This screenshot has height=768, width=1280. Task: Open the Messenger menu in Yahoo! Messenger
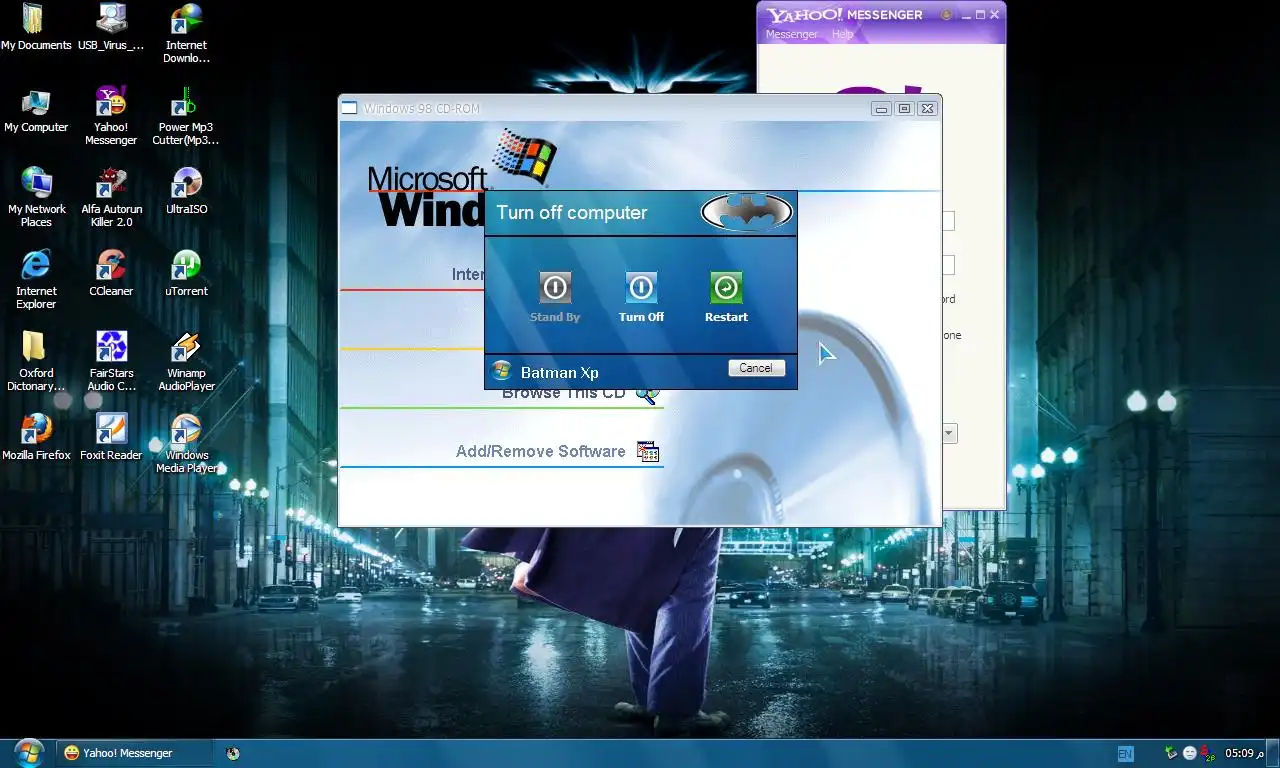[791, 34]
